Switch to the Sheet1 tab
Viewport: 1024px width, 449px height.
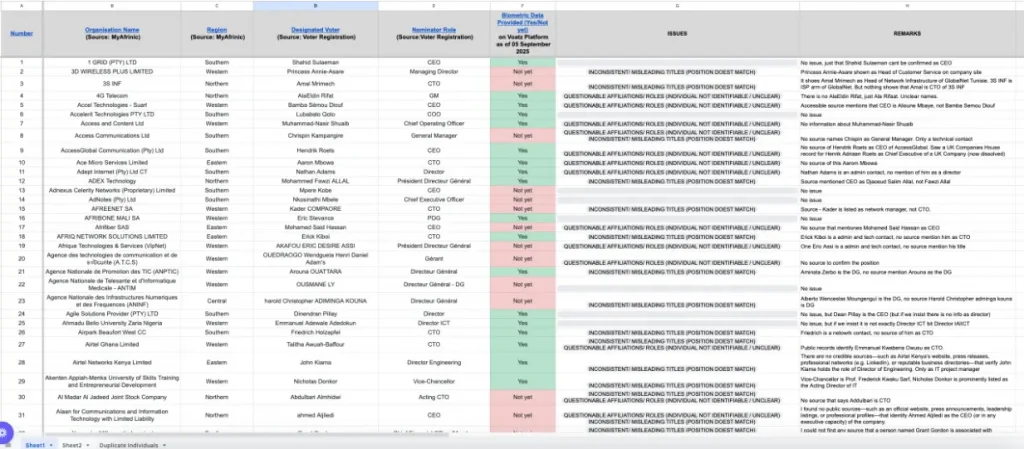(x=35, y=445)
